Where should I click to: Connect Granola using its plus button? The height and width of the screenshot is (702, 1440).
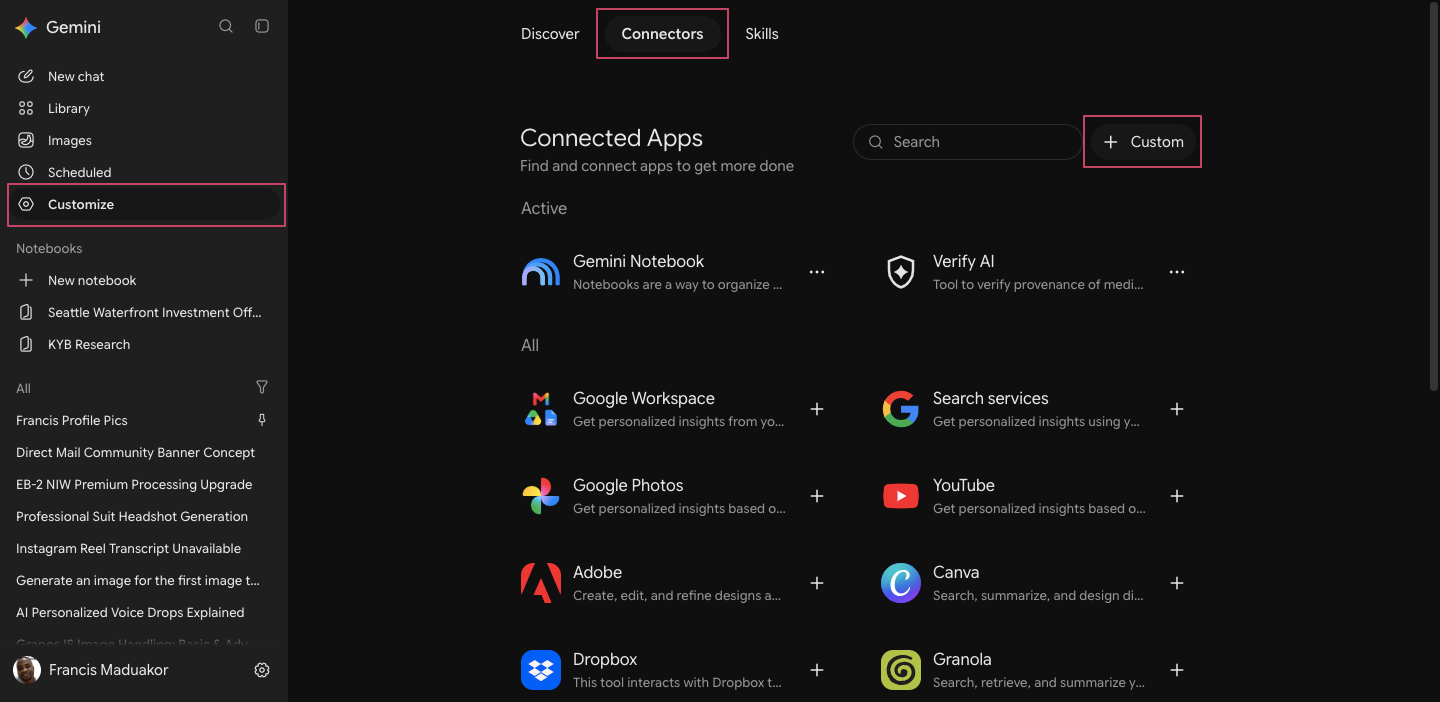(x=1177, y=670)
